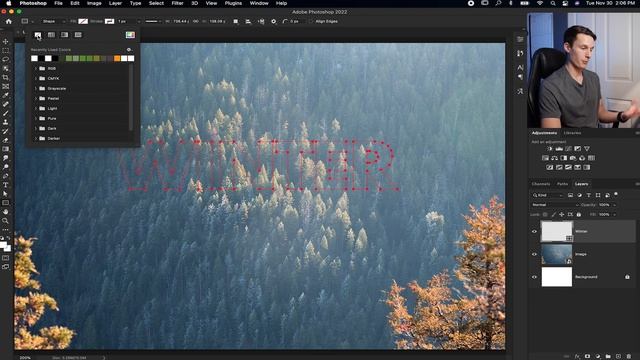
Task: Select the Image layer thumbnail
Action: [x=557, y=254]
